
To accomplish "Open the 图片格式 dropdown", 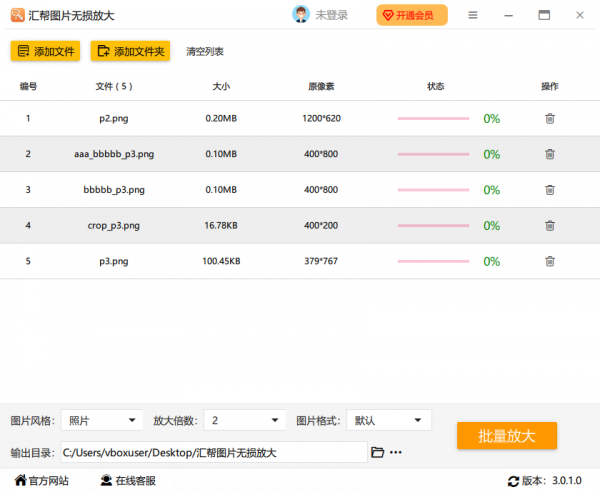I will 390,421.
